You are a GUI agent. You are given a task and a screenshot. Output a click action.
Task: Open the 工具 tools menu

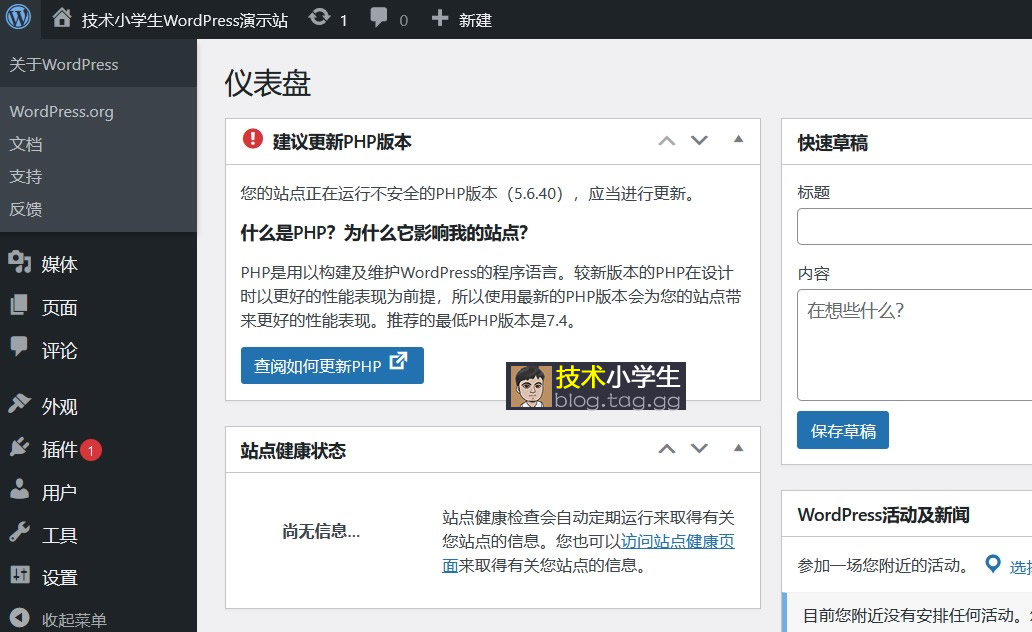point(59,535)
